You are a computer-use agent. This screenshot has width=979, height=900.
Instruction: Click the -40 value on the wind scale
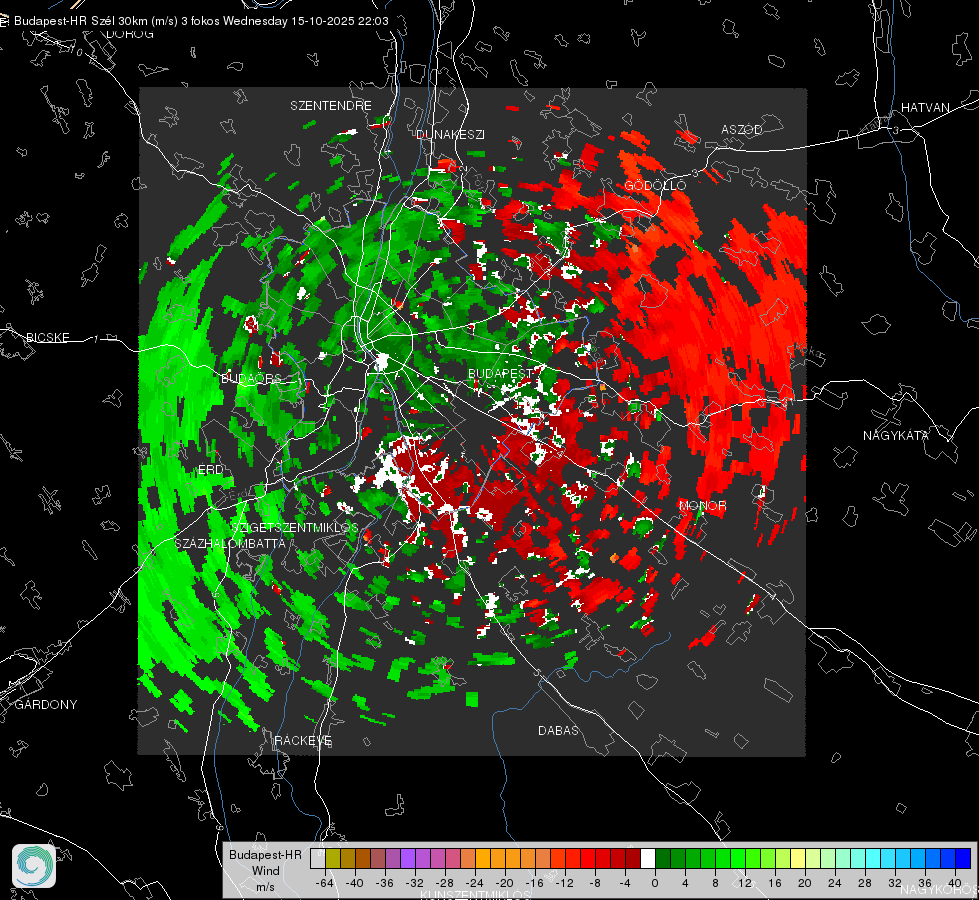point(355,883)
